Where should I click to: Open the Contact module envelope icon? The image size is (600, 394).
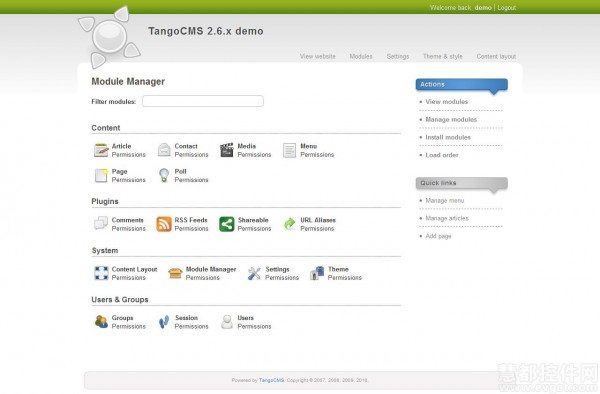pyautogui.click(x=164, y=150)
